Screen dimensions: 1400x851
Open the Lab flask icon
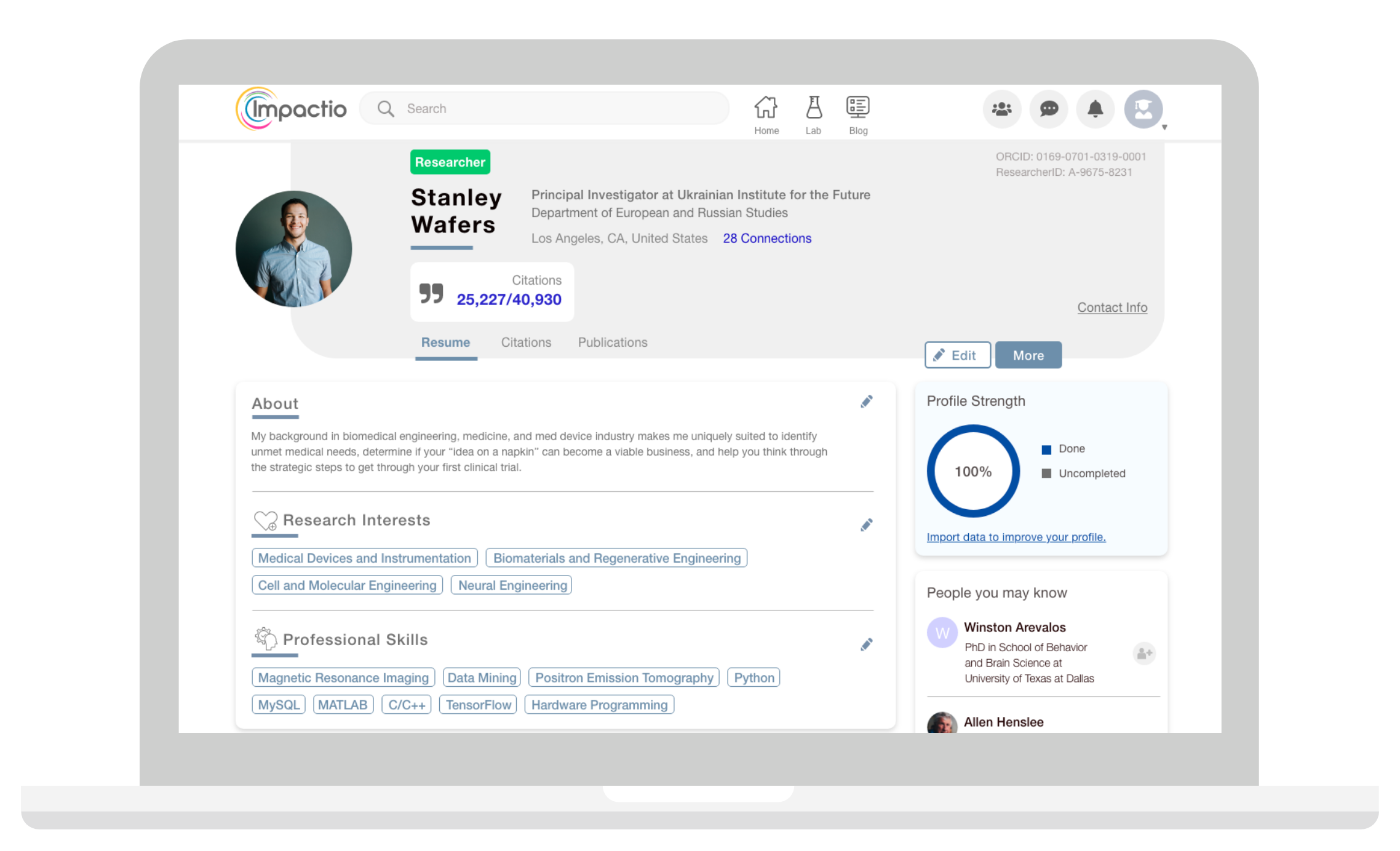[x=814, y=108]
